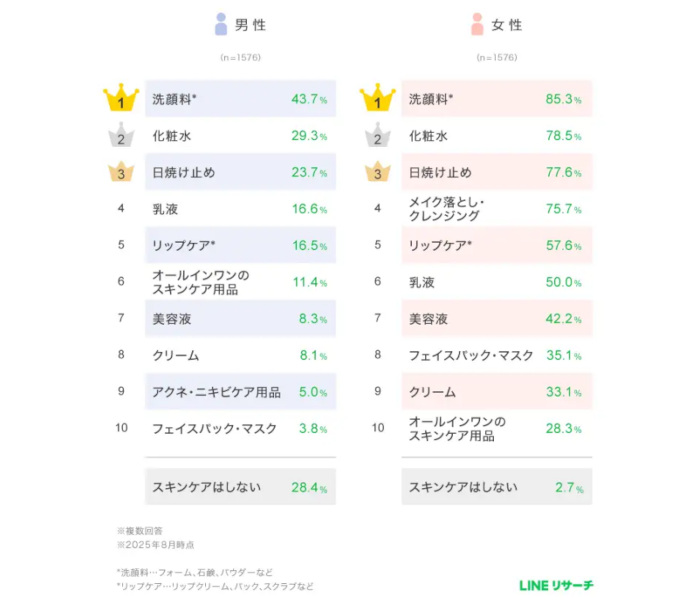Click the bronze rank 3 crown in female column
Image resolution: width=700 pixels, height=602 pixels.
pyautogui.click(x=378, y=172)
